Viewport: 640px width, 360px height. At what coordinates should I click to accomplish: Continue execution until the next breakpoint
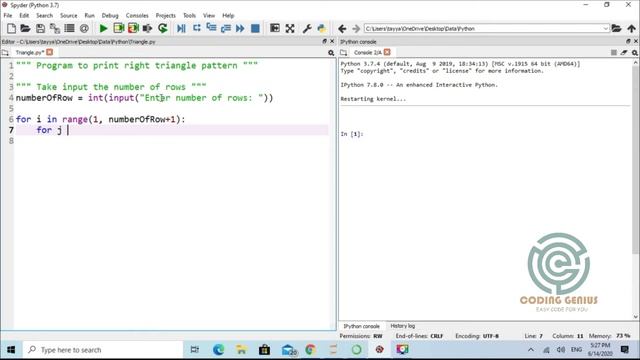(x=240, y=28)
